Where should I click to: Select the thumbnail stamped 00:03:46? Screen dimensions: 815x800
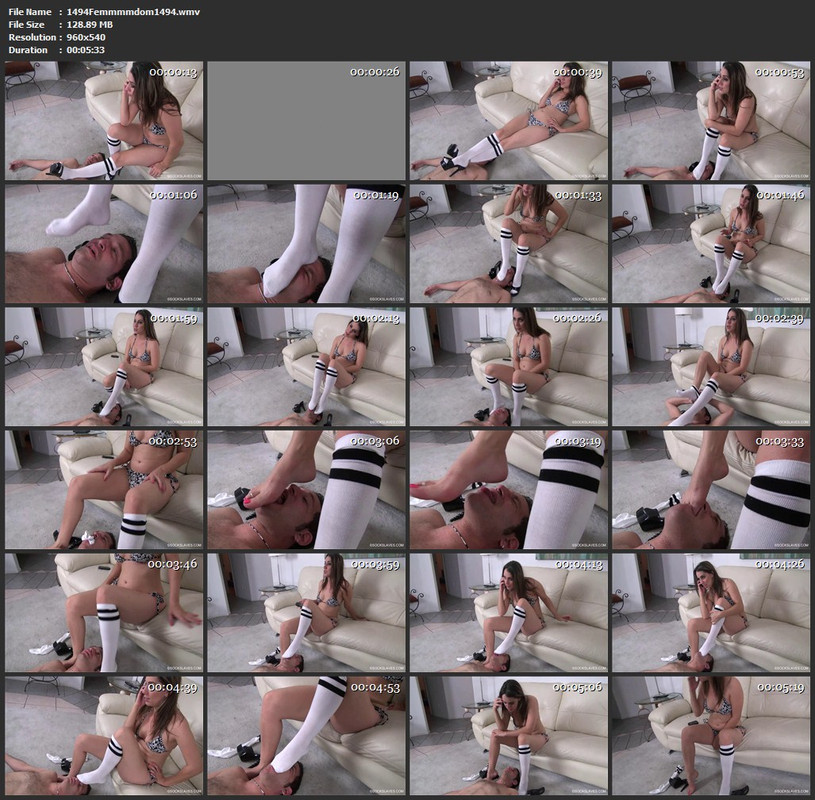tap(104, 612)
